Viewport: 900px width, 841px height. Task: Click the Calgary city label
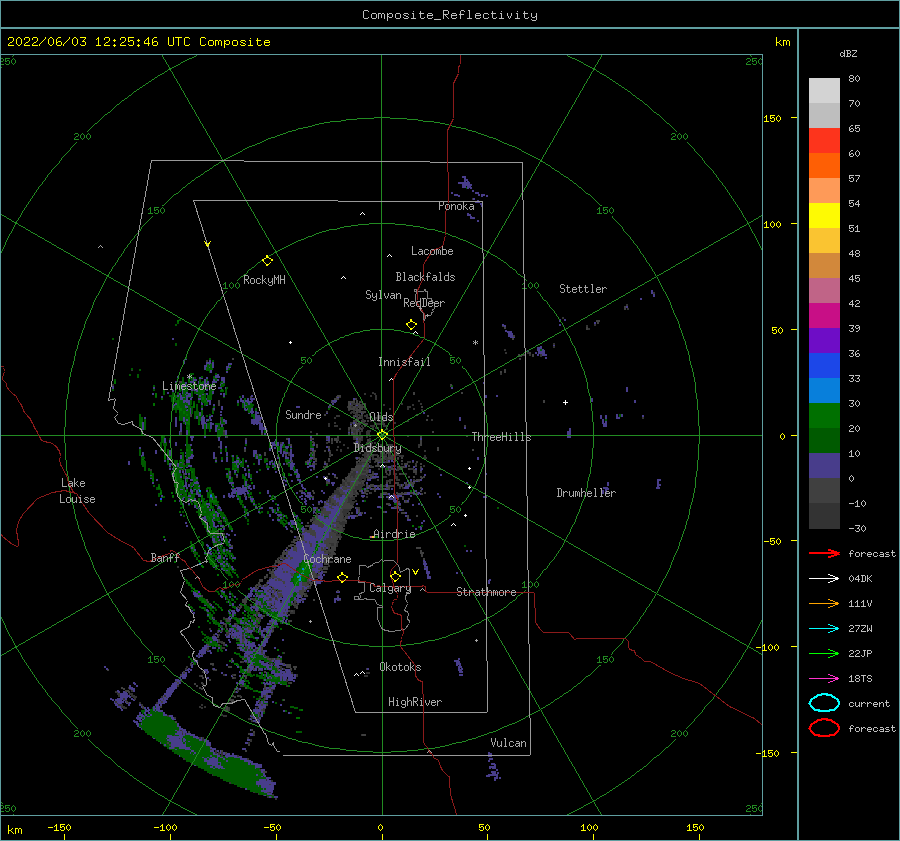point(390,588)
